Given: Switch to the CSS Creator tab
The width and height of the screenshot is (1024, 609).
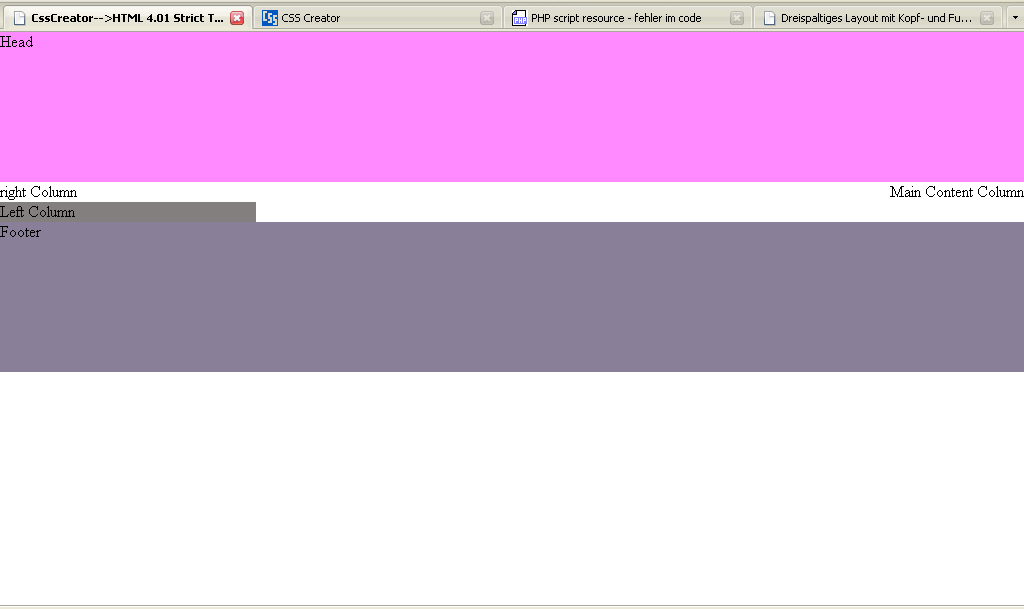Looking at the screenshot, I should tap(370, 18).
